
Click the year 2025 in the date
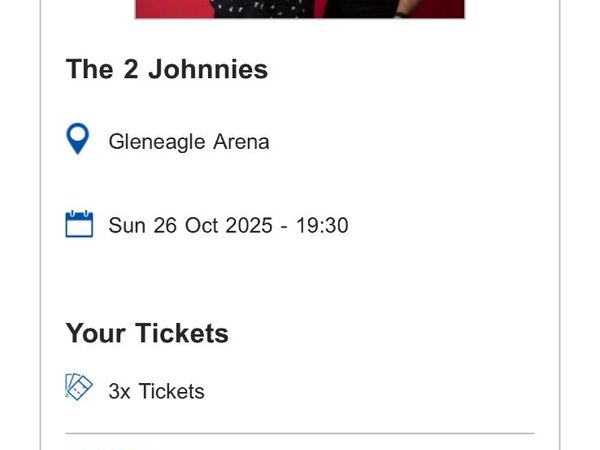[x=248, y=226]
